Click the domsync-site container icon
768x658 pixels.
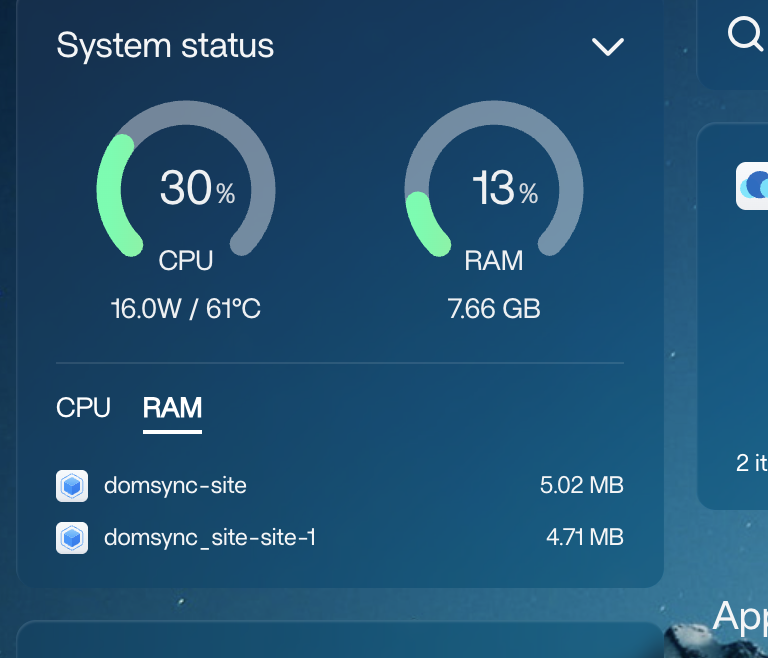(x=72, y=486)
